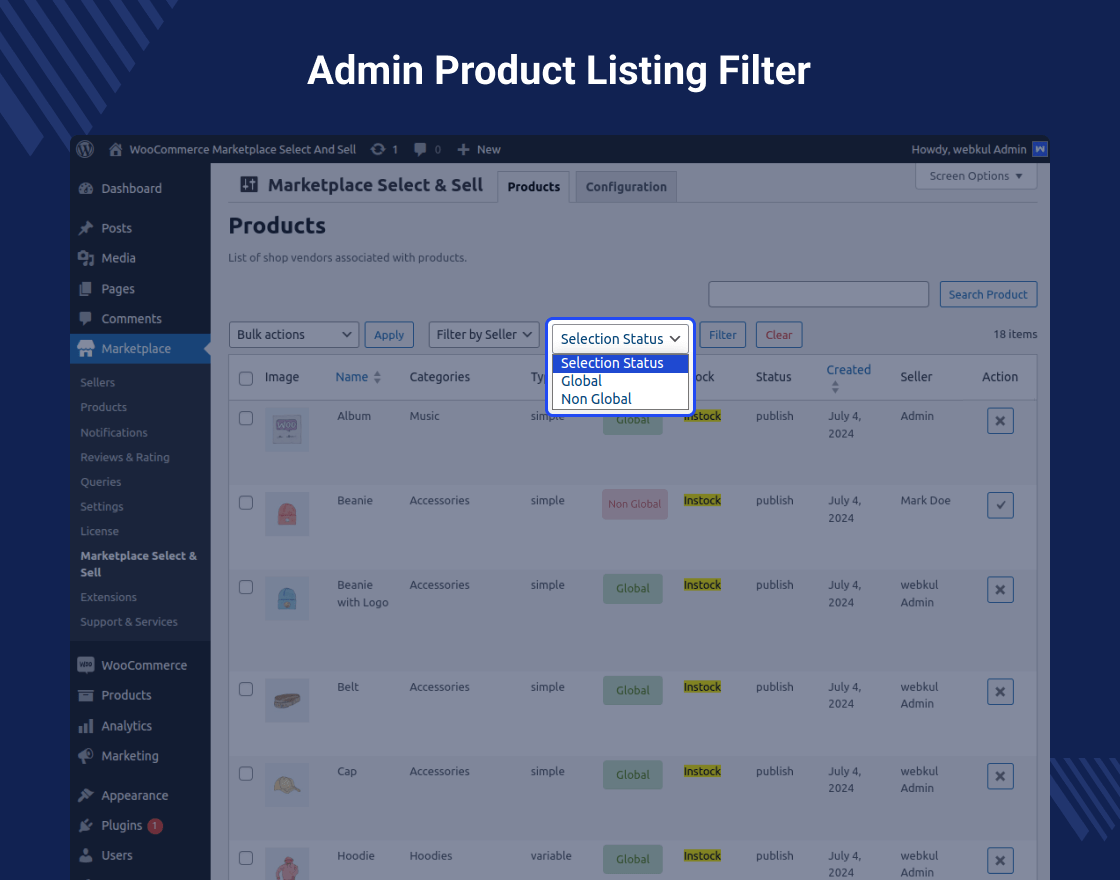Check the Beanie with Logo checkbox
Screen dimensions: 1120x880
[246, 587]
